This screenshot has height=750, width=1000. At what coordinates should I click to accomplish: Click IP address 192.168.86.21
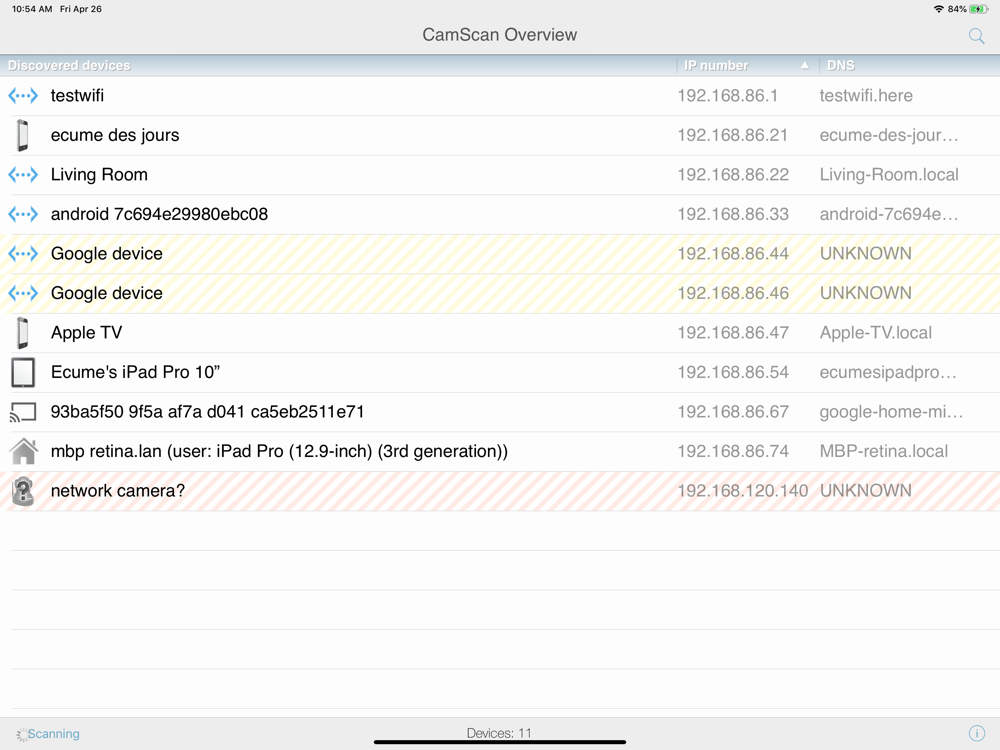pos(733,135)
